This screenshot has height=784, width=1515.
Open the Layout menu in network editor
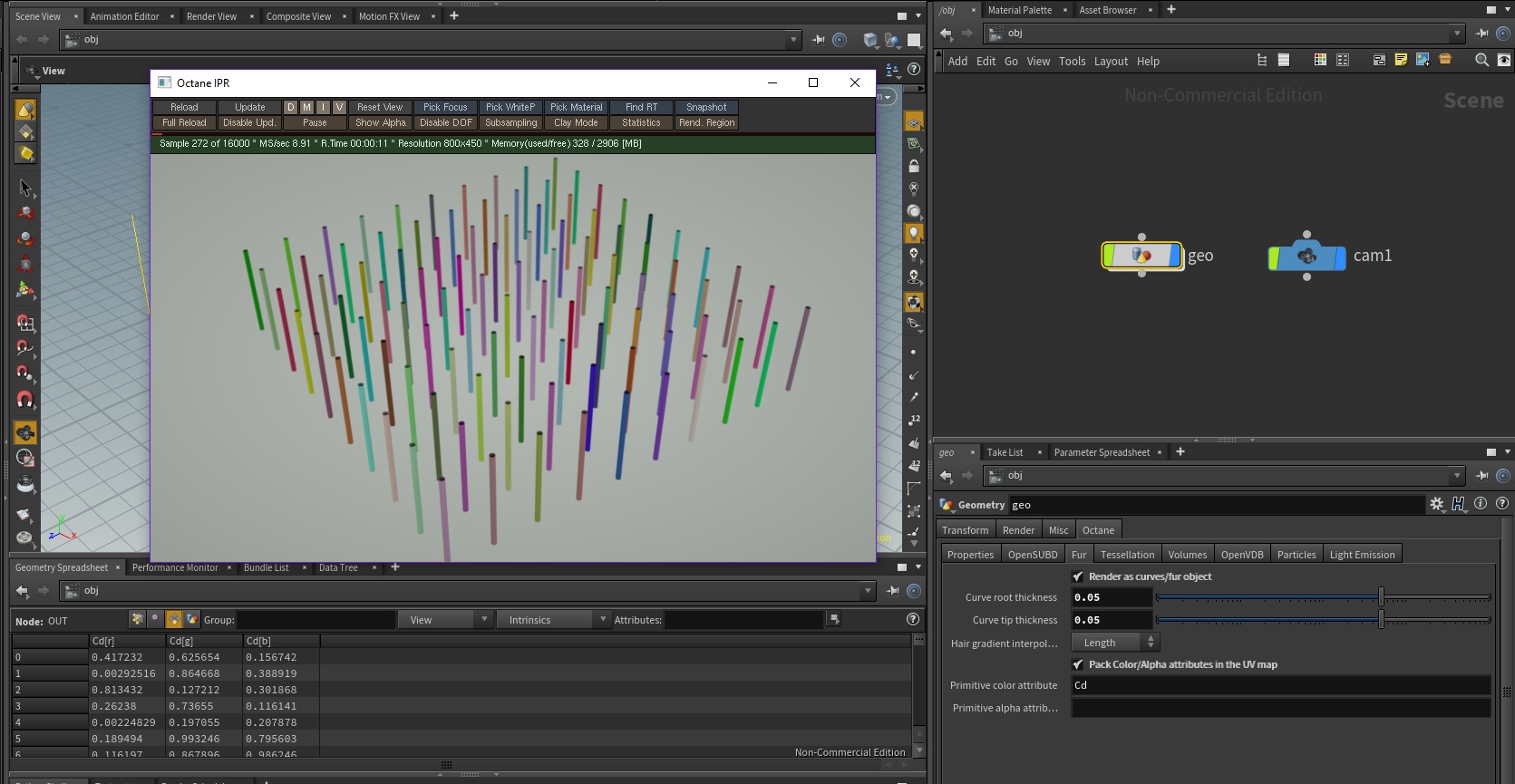tap(1111, 61)
